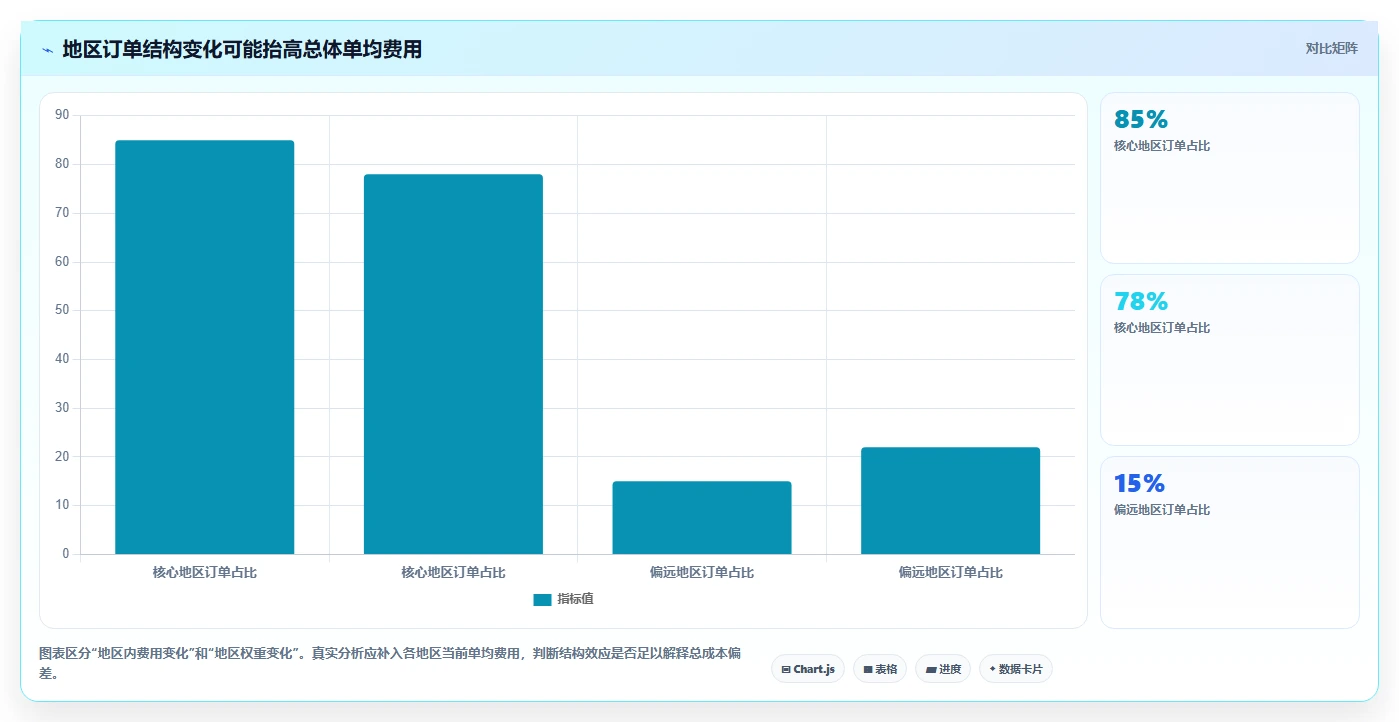The width and height of the screenshot is (1399, 722).
Task: Click the bar reaching value 22
Action: [x=950, y=501]
